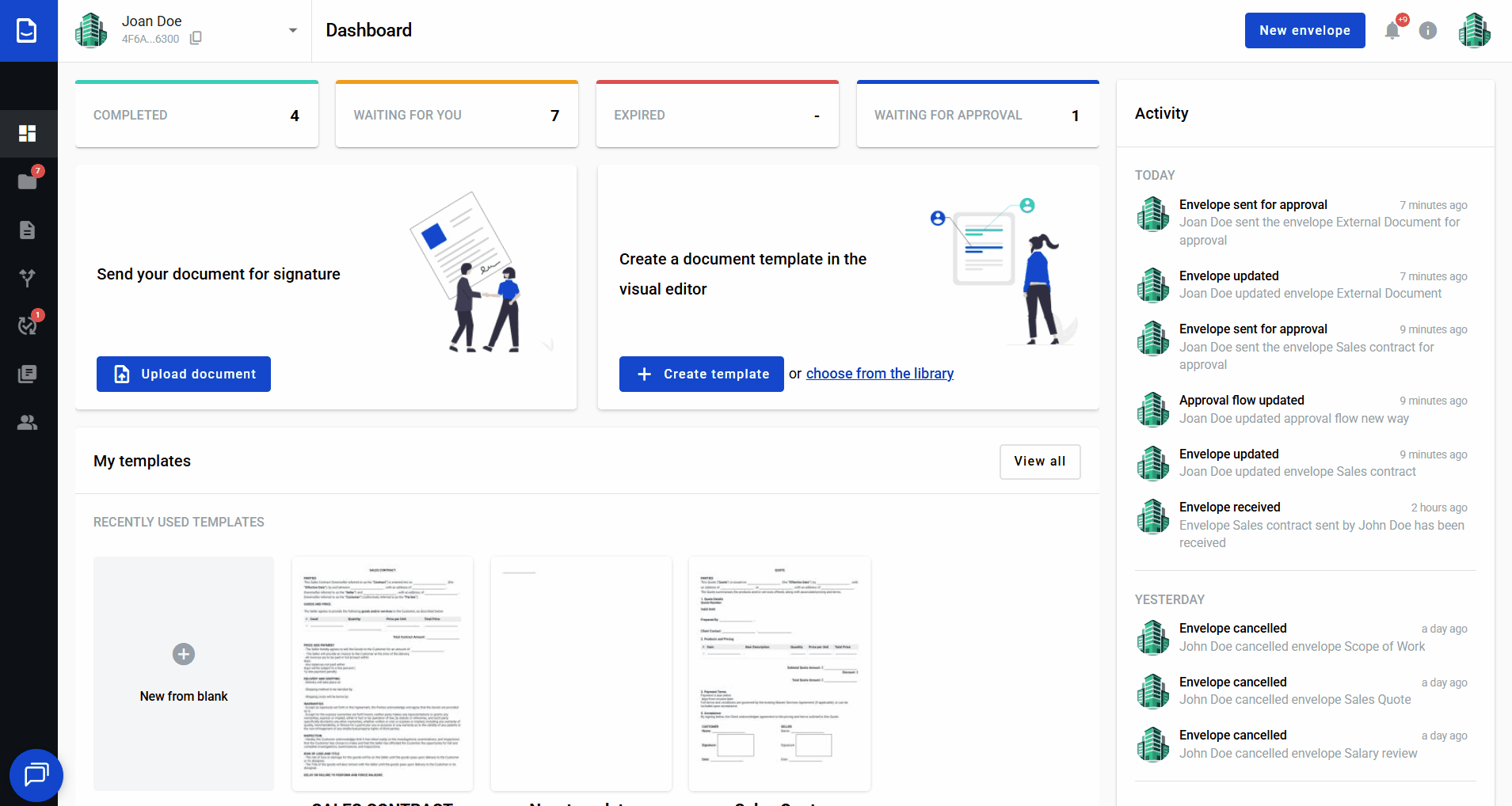Open the pending approvals sidebar icon

[x=28, y=325]
